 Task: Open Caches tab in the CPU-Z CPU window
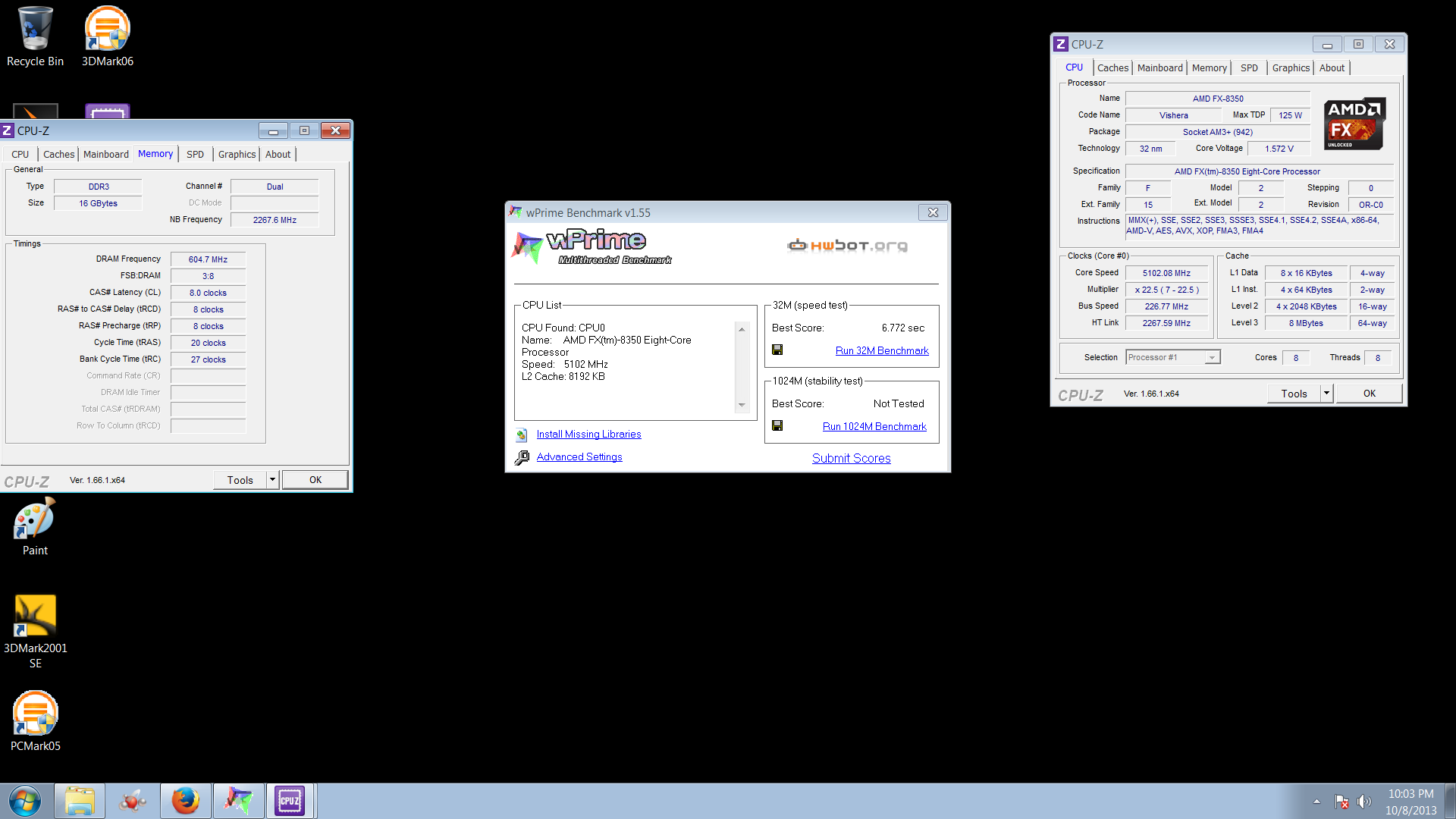click(1112, 67)
